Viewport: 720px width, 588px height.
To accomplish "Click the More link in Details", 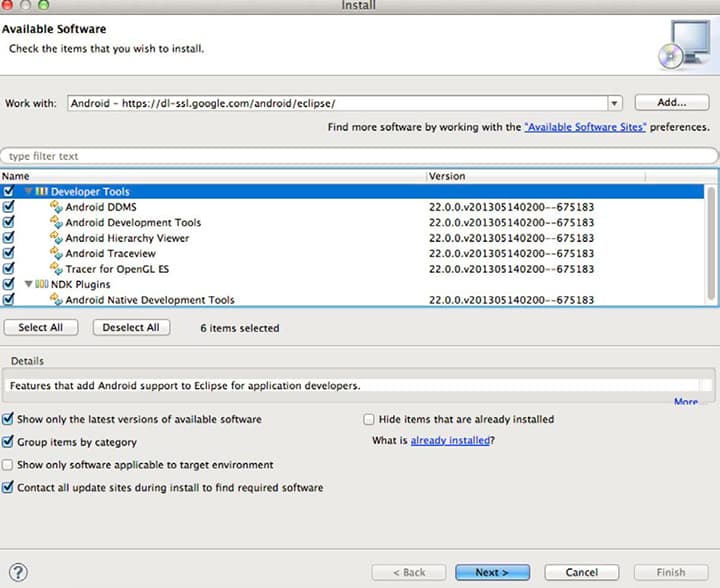I will click(x=686, y=402).
